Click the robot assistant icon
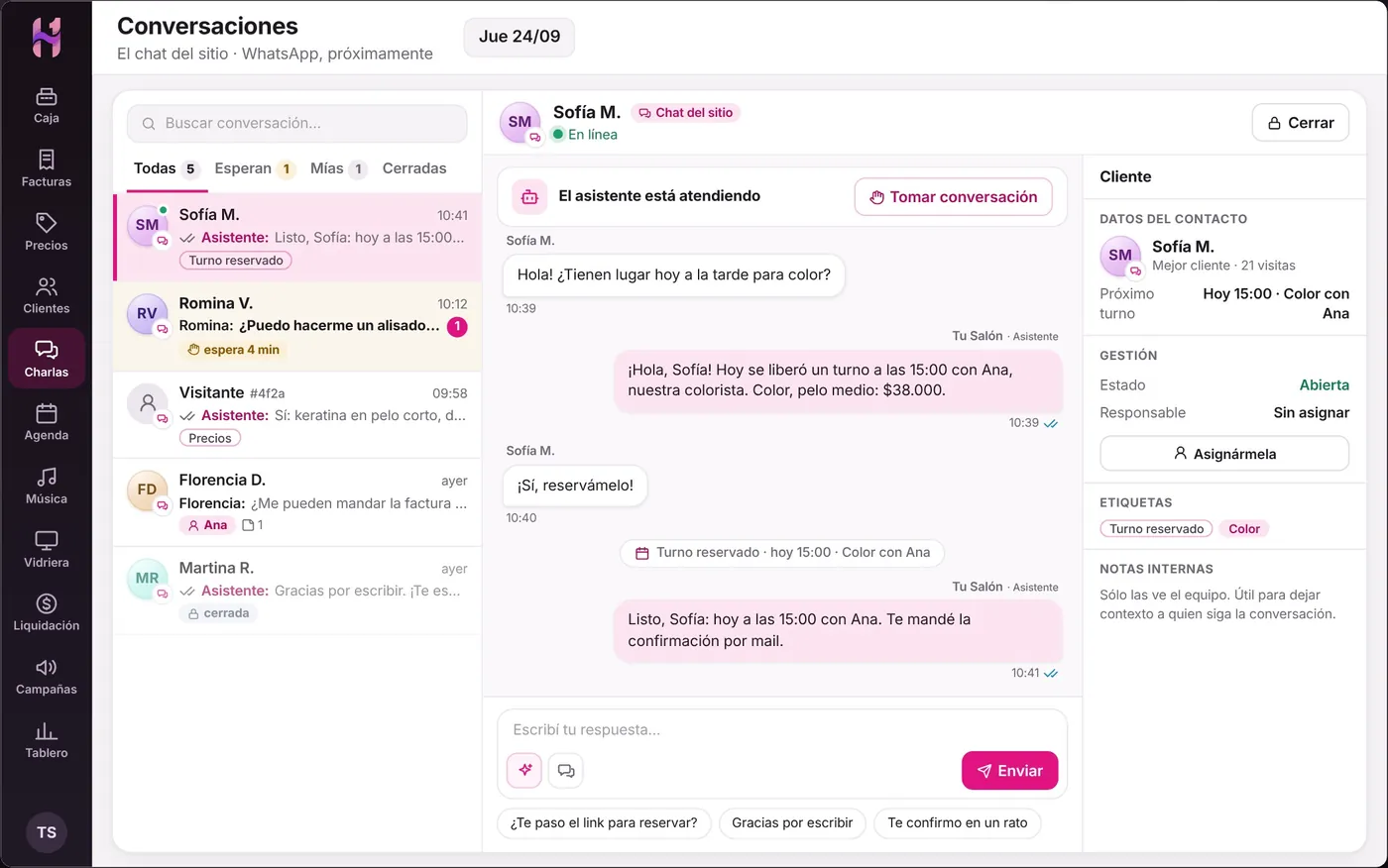1388x868 pixels. coord(529,196)
